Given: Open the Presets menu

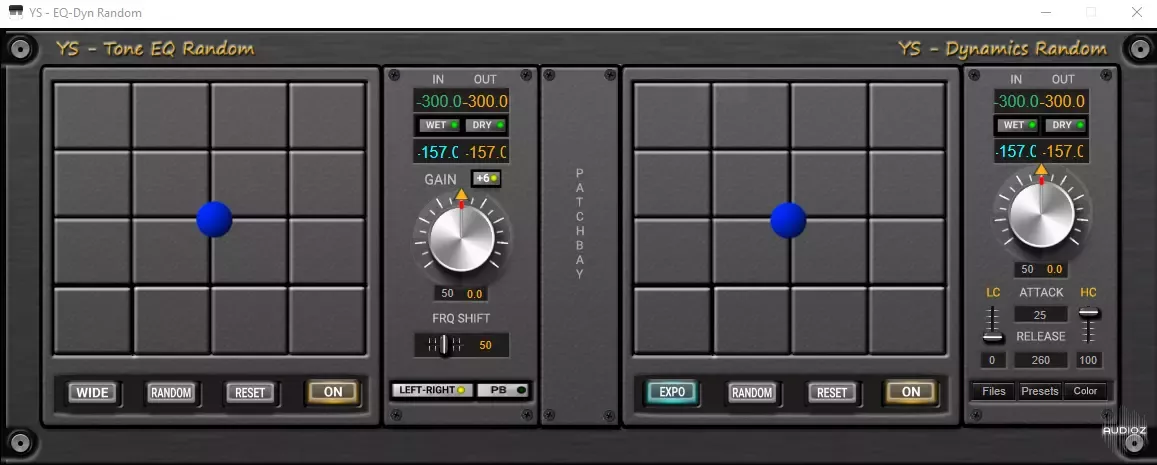Looking at the screenshot, I should (1039, 391).
